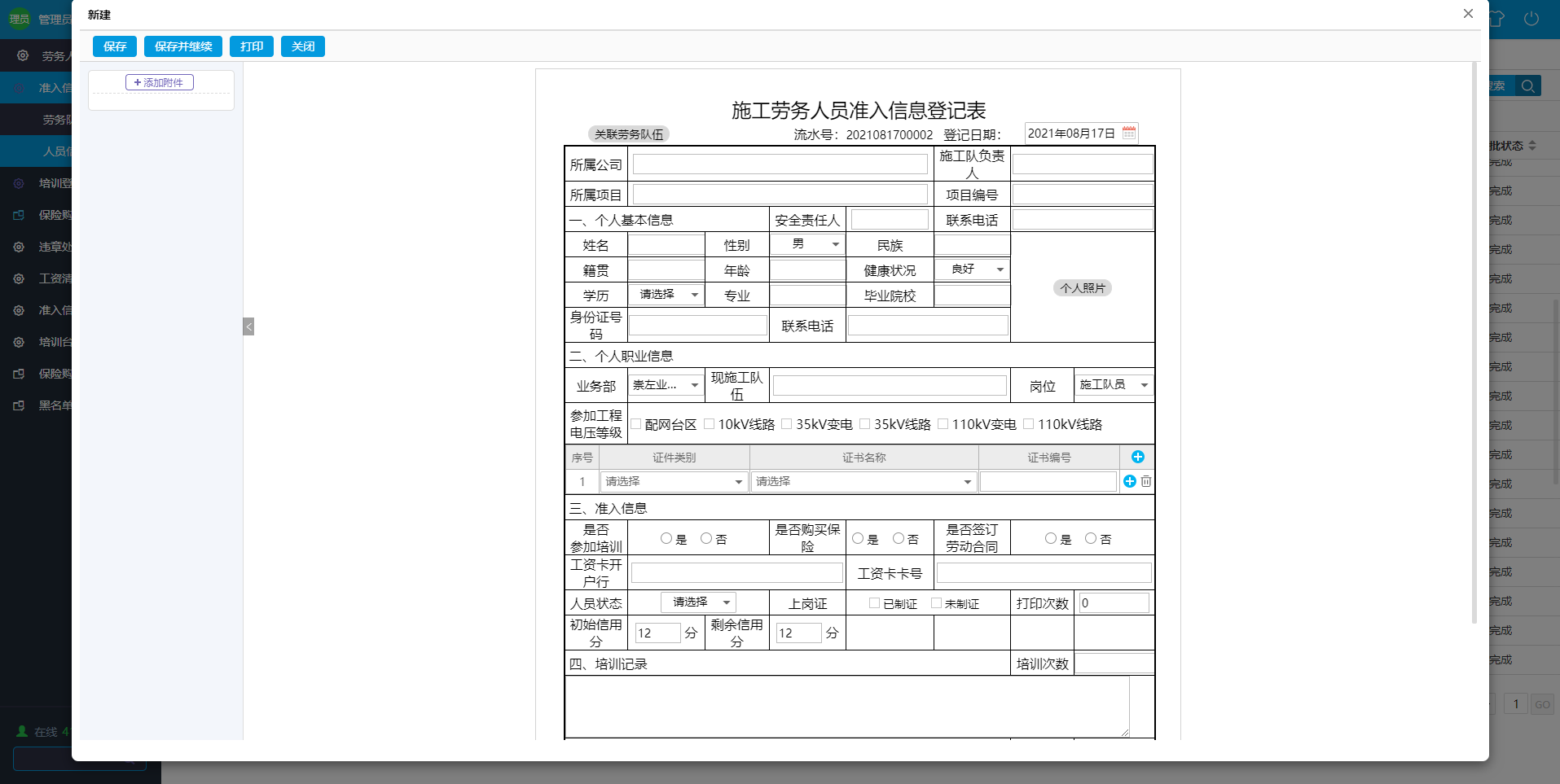Click the 保存并继续 button
Image resolution: width=1560 pixels, height=784 pixels.
[182, 46]
